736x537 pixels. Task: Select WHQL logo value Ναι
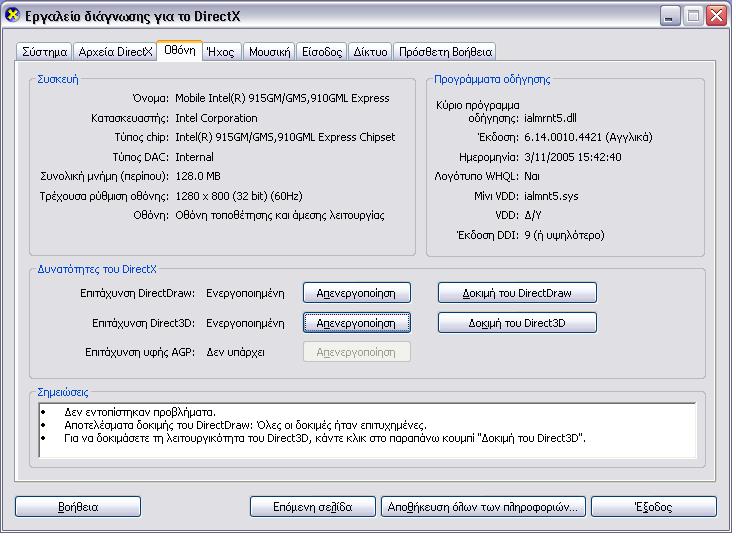tap(532, 176)
